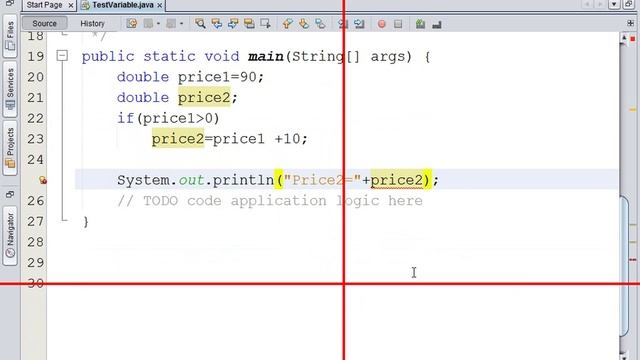The image size is (640, 360).
Task: Click the Forward navigation icon in editor toolbar
Action: pyautogui.click(x=171, y=24)
